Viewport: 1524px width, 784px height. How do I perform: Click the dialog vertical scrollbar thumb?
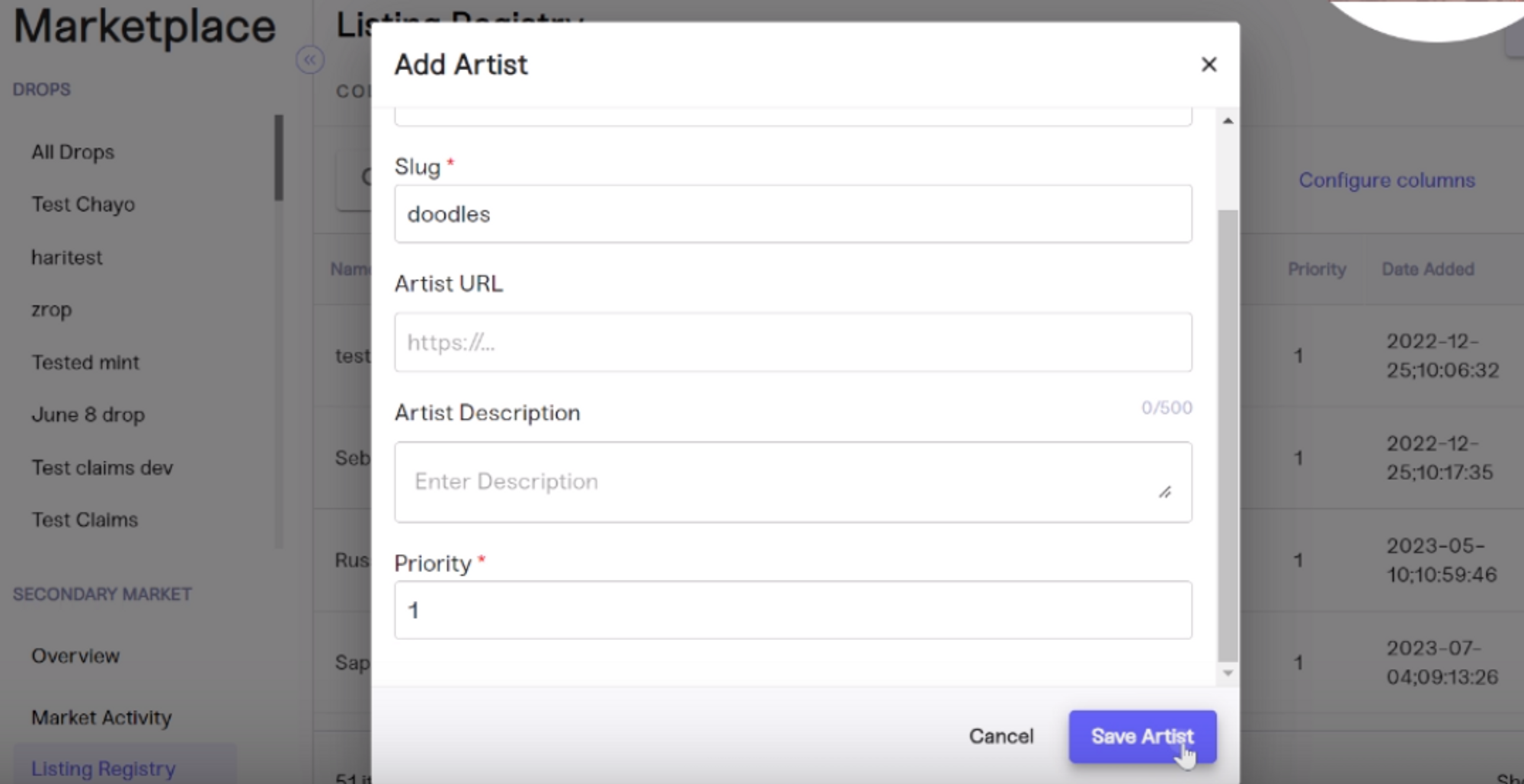pos(1228,434)
